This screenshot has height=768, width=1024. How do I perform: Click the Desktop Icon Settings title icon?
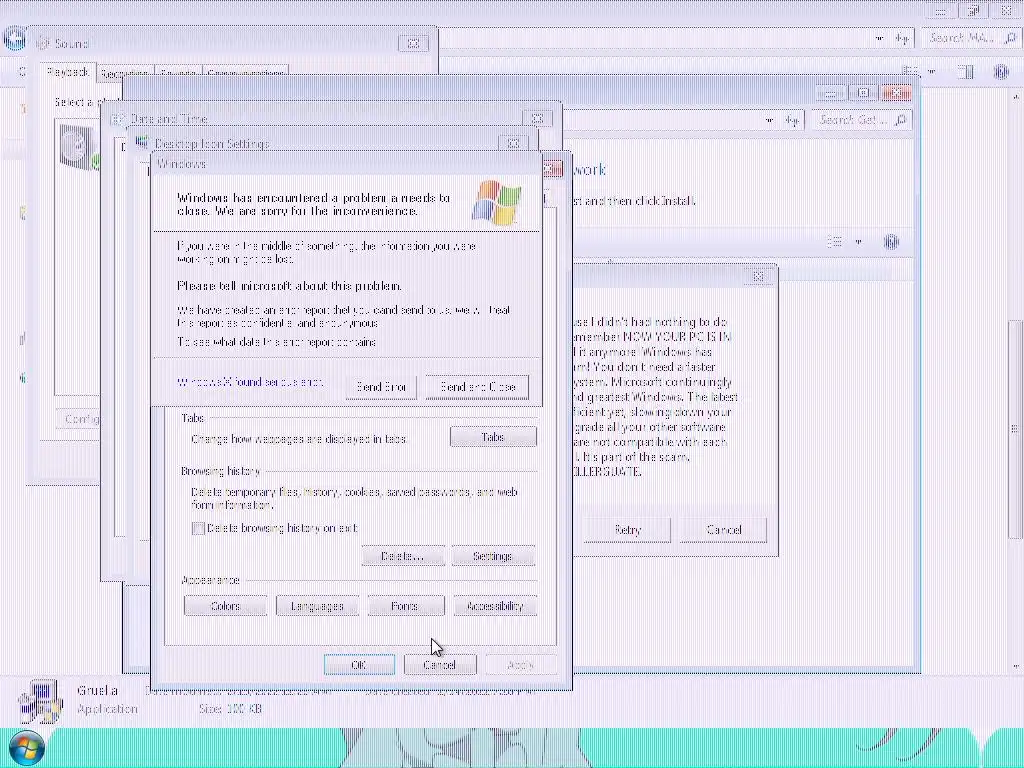142,144
